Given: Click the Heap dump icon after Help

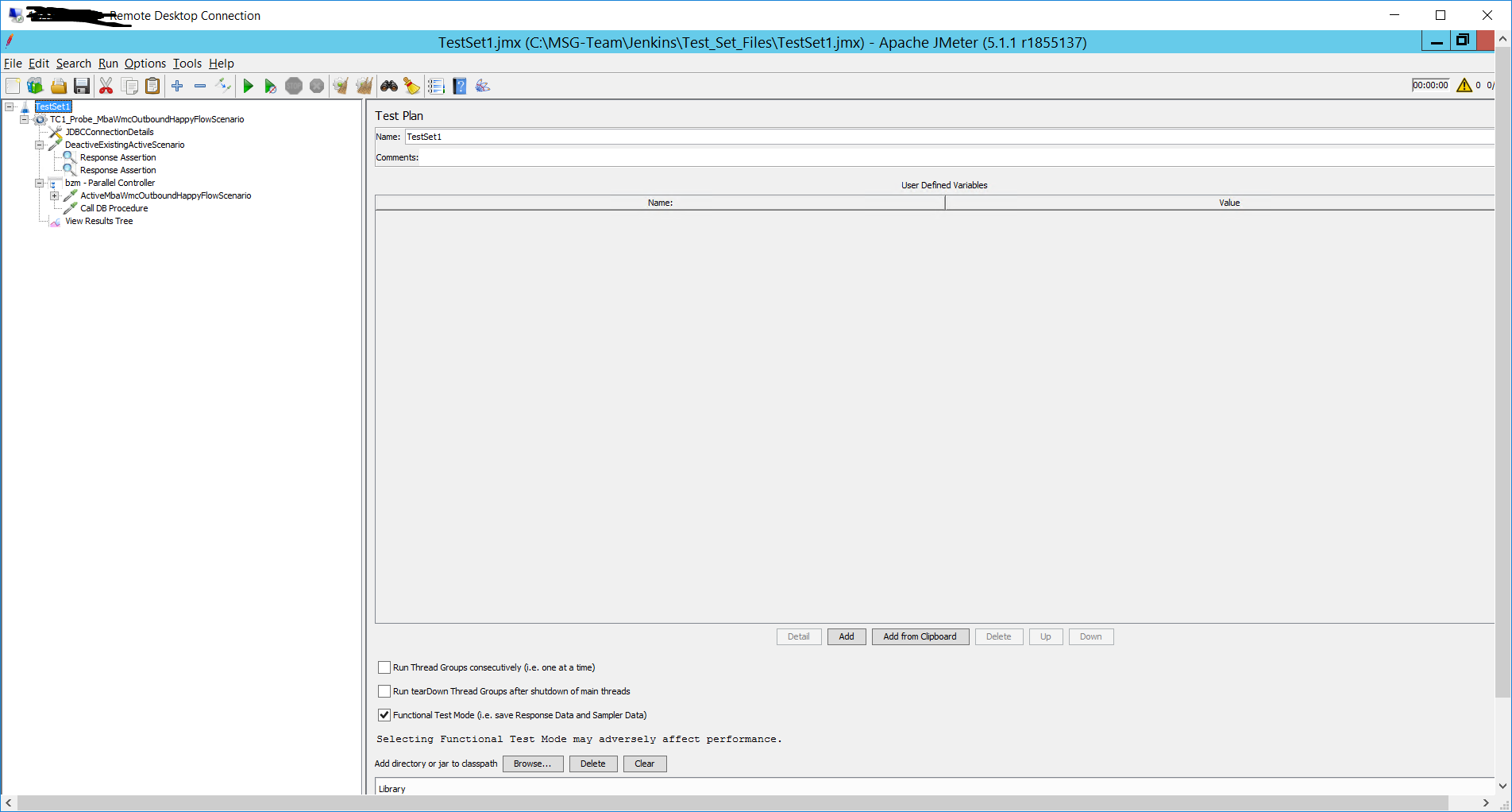Looking at the screenshot, I should (483, 86).
